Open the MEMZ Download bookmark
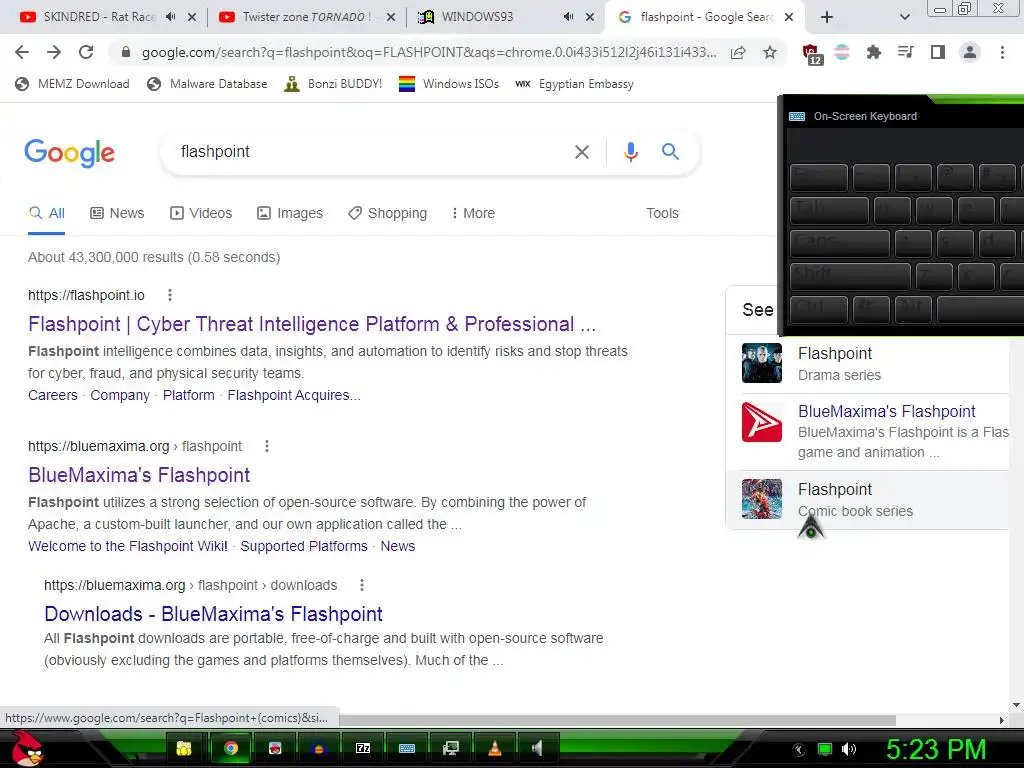The width and height of the screenshot is (1024, 768). [x=72, y=84]
